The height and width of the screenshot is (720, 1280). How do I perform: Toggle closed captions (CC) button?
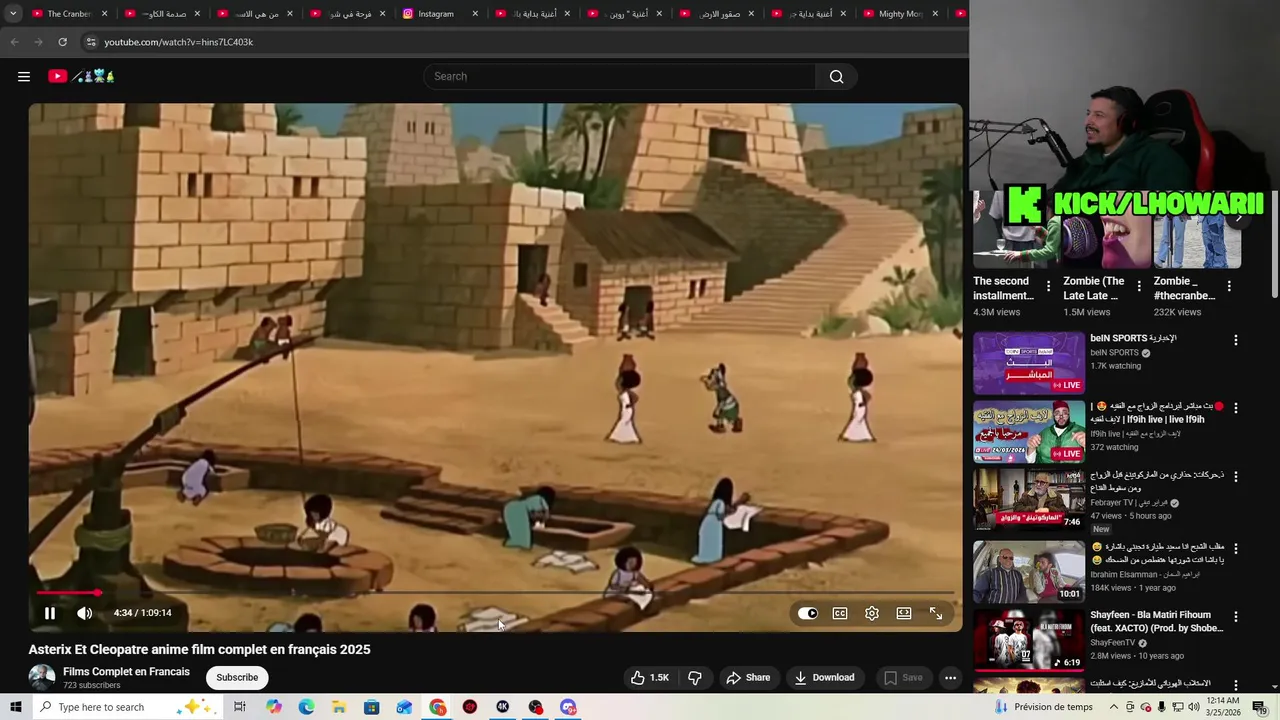840,613
